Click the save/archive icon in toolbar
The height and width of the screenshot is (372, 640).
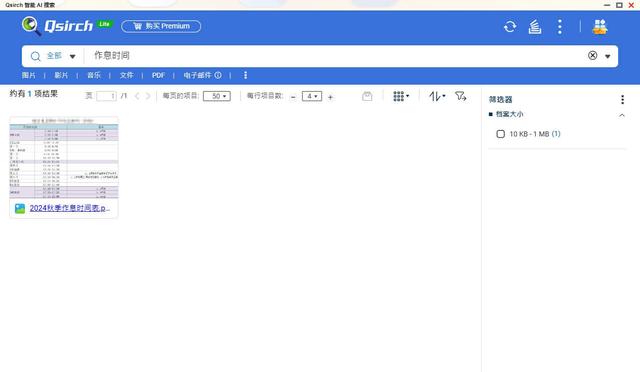(x=367, y=96)
